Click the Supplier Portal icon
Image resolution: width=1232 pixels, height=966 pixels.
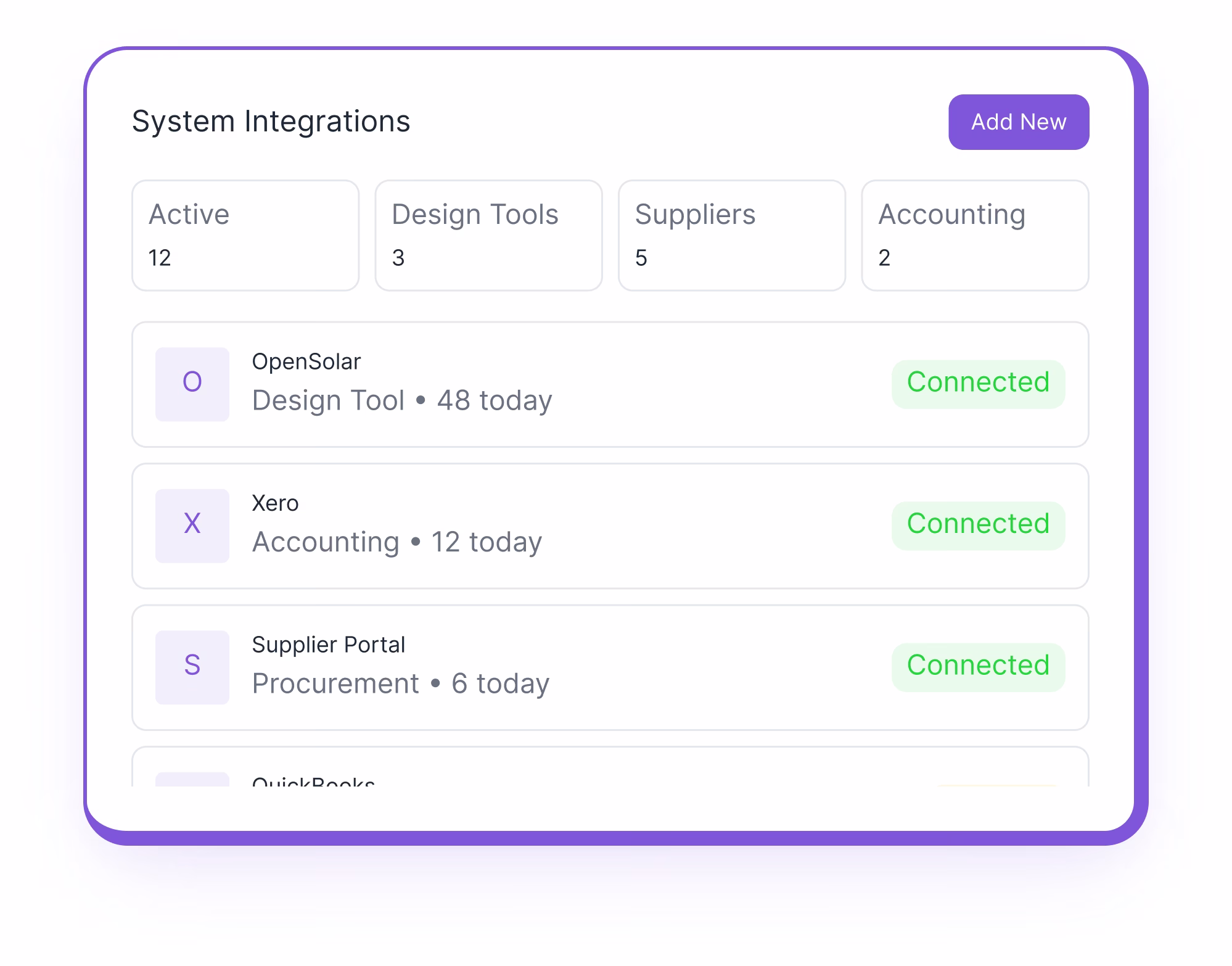tap(192, 666)
